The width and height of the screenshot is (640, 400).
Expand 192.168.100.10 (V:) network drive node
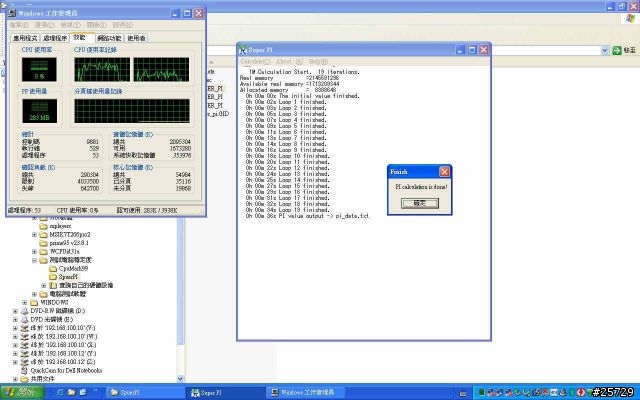point(16,328)
